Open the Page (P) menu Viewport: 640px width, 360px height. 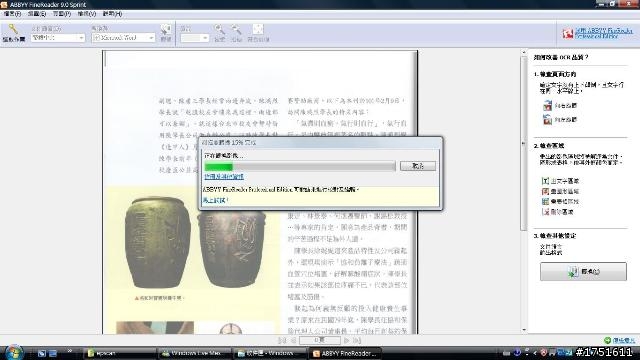pos(62,14)
